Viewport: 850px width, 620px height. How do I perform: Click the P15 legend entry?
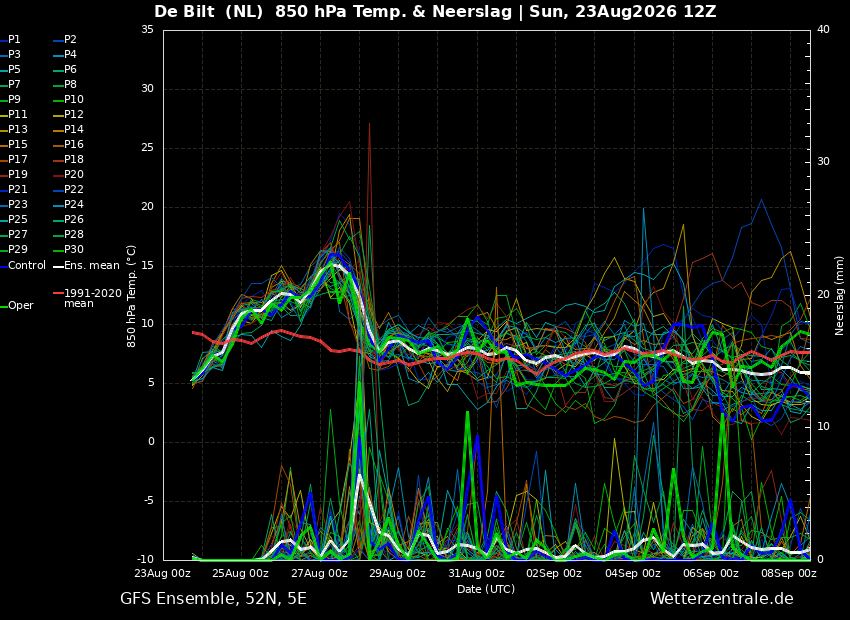tap(14, 145)
